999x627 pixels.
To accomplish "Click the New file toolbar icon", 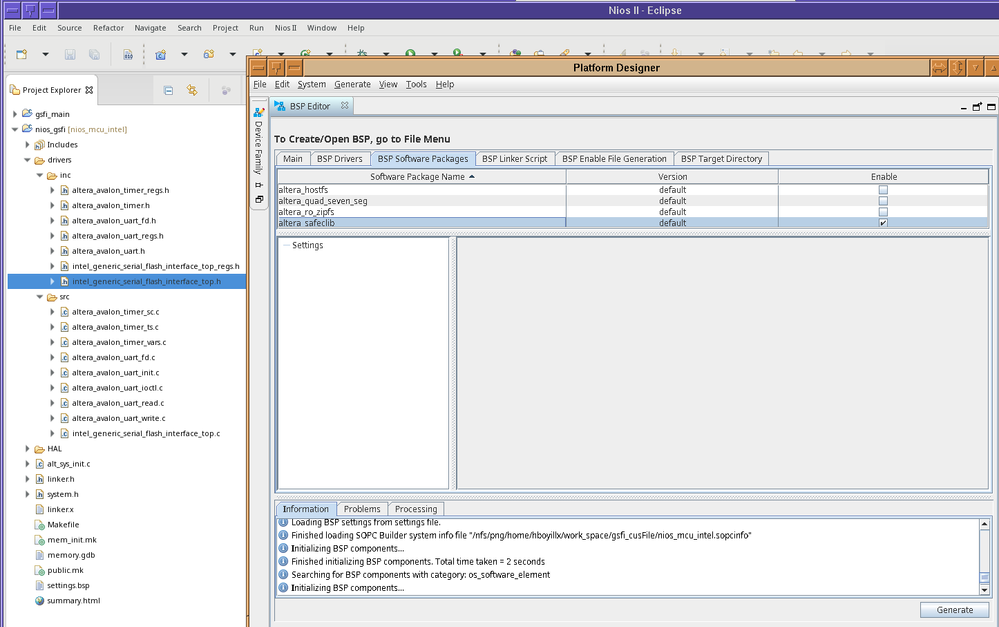I will point(20,54).
